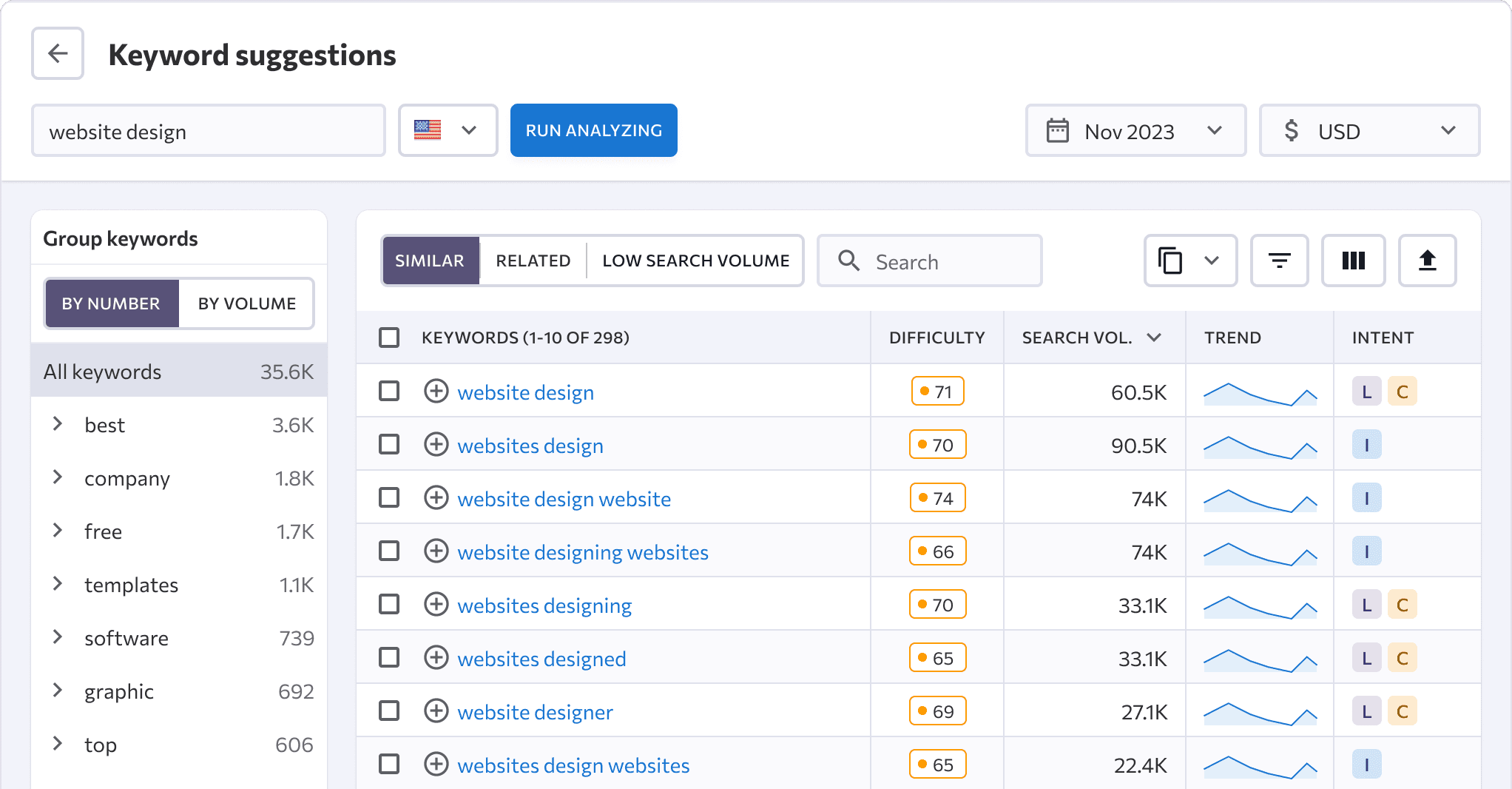This screenshot has height=789, width=1512.
Task: Check the 'websites designed' row checkbox
Action: point(389,657)
